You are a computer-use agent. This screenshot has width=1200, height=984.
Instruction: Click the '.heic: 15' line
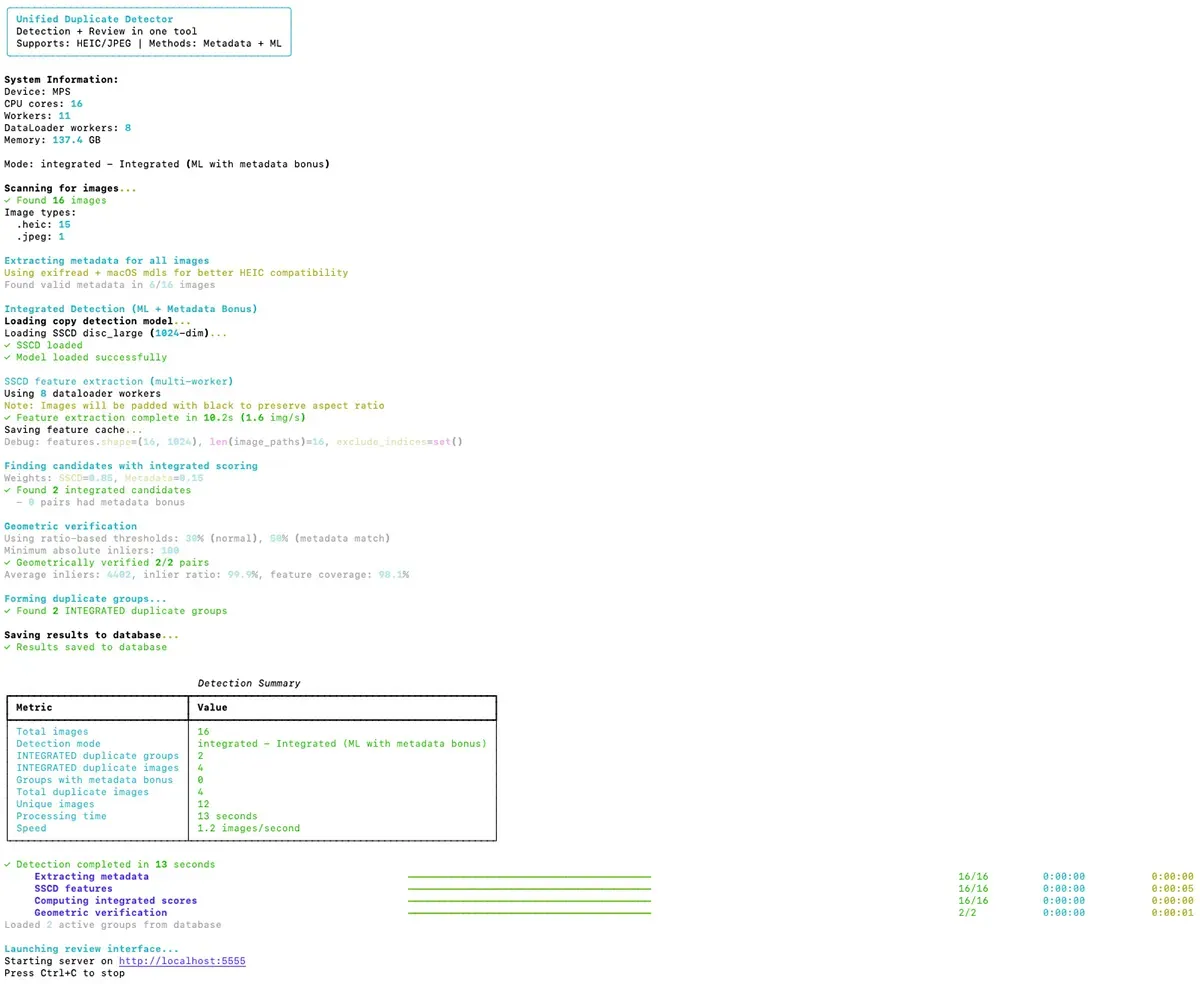point(43,224)
